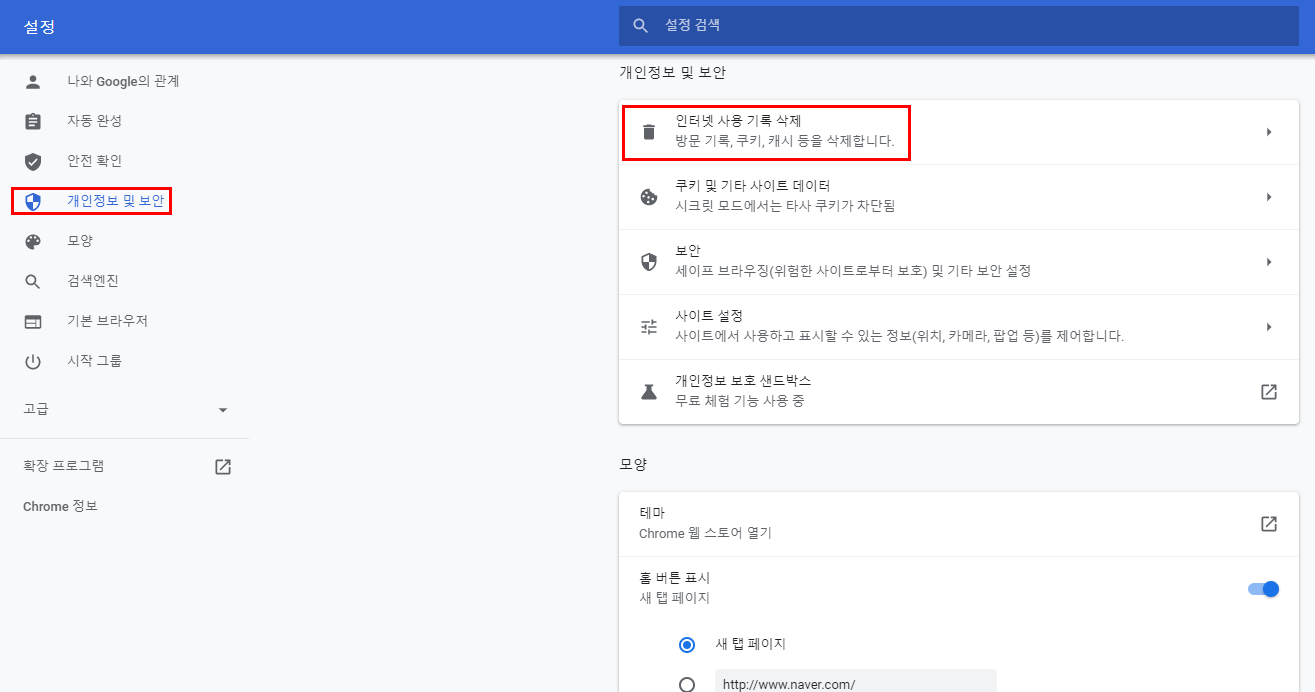Open Chrome 정보 link in sidebar

pyautogui.click(x=60, y=507)
